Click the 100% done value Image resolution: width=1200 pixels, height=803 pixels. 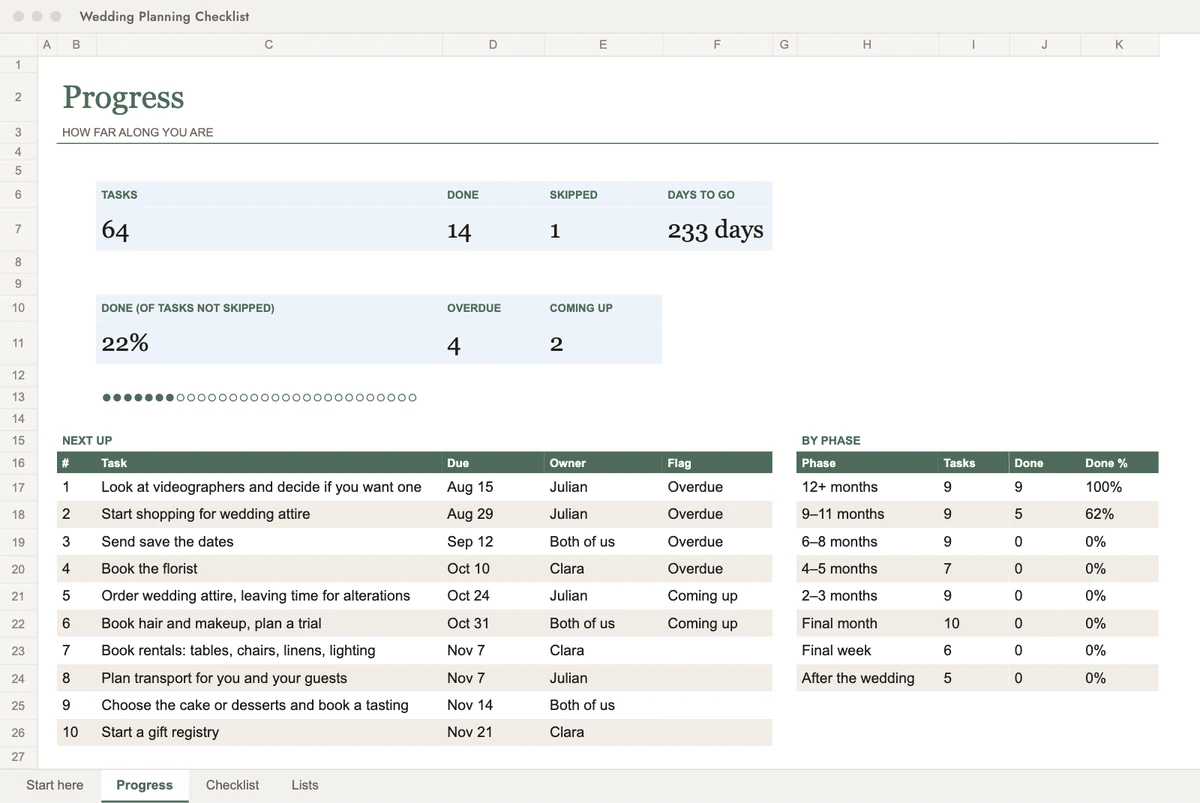(x=1104, y=487)
